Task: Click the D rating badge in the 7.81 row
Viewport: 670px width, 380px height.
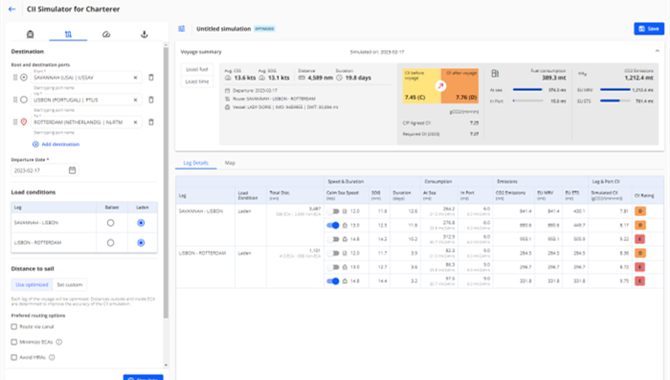Action: click(x=640, y=211)
